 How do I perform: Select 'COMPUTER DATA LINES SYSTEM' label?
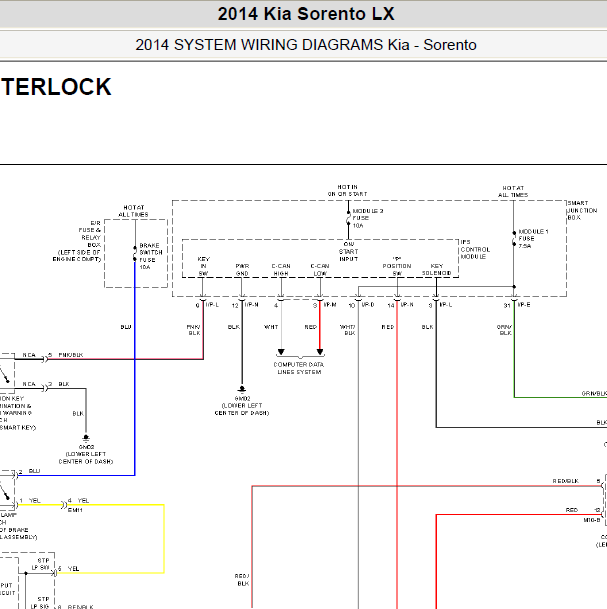pyautogui.click(x=299, y=368)
